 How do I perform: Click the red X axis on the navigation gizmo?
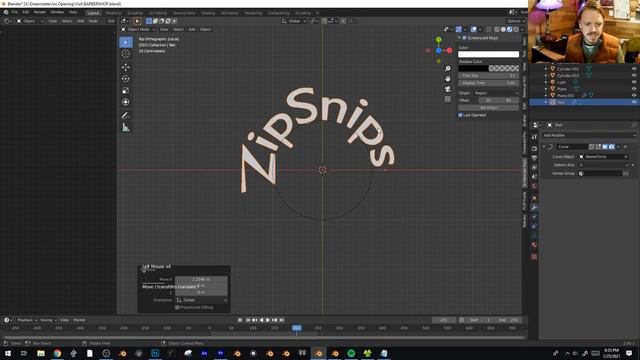coord(449,51)
